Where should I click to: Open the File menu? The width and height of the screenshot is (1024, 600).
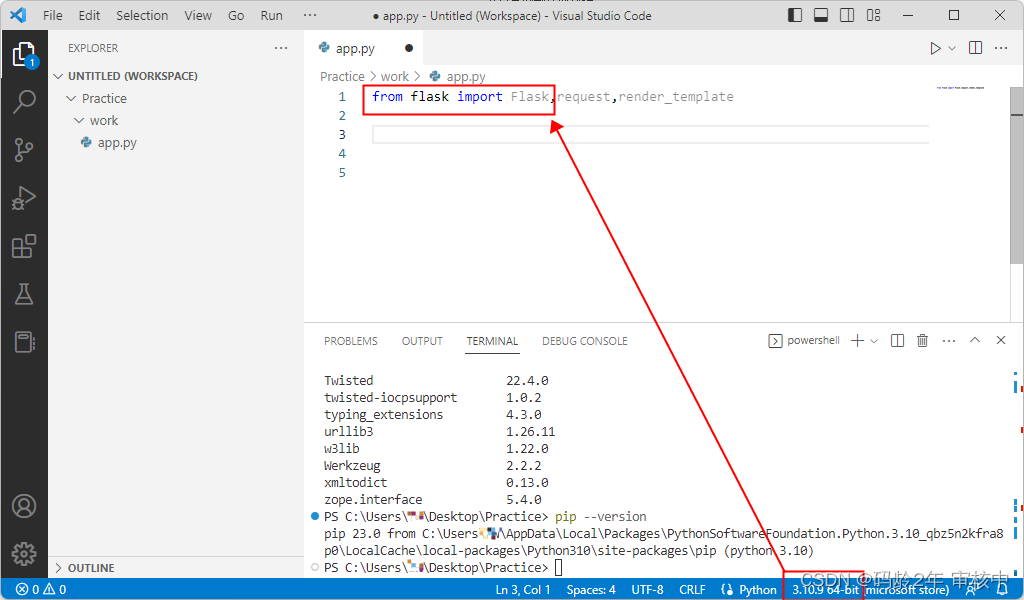click(x=53, y=15)
